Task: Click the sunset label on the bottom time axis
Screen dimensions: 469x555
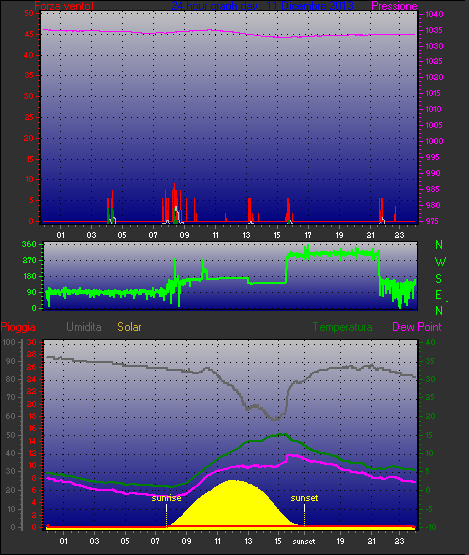Action: pos(304,542)
